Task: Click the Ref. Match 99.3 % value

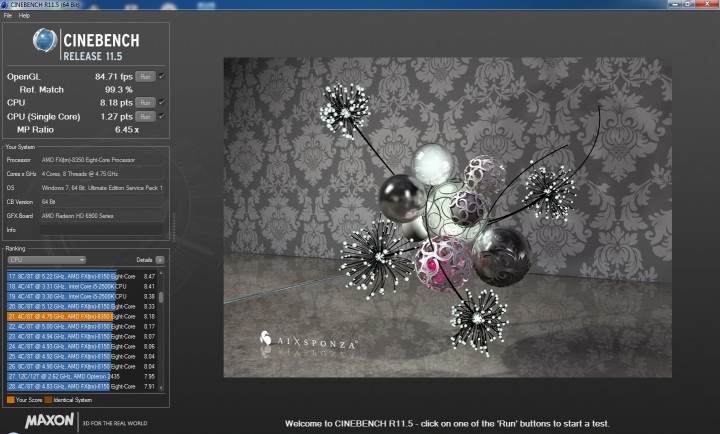Action: 118,90
